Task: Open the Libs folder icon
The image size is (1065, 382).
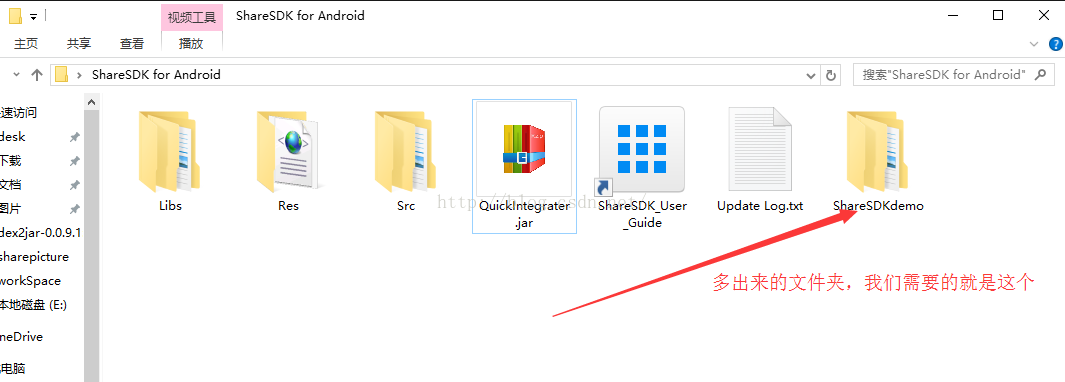Action: pos(168,152)
